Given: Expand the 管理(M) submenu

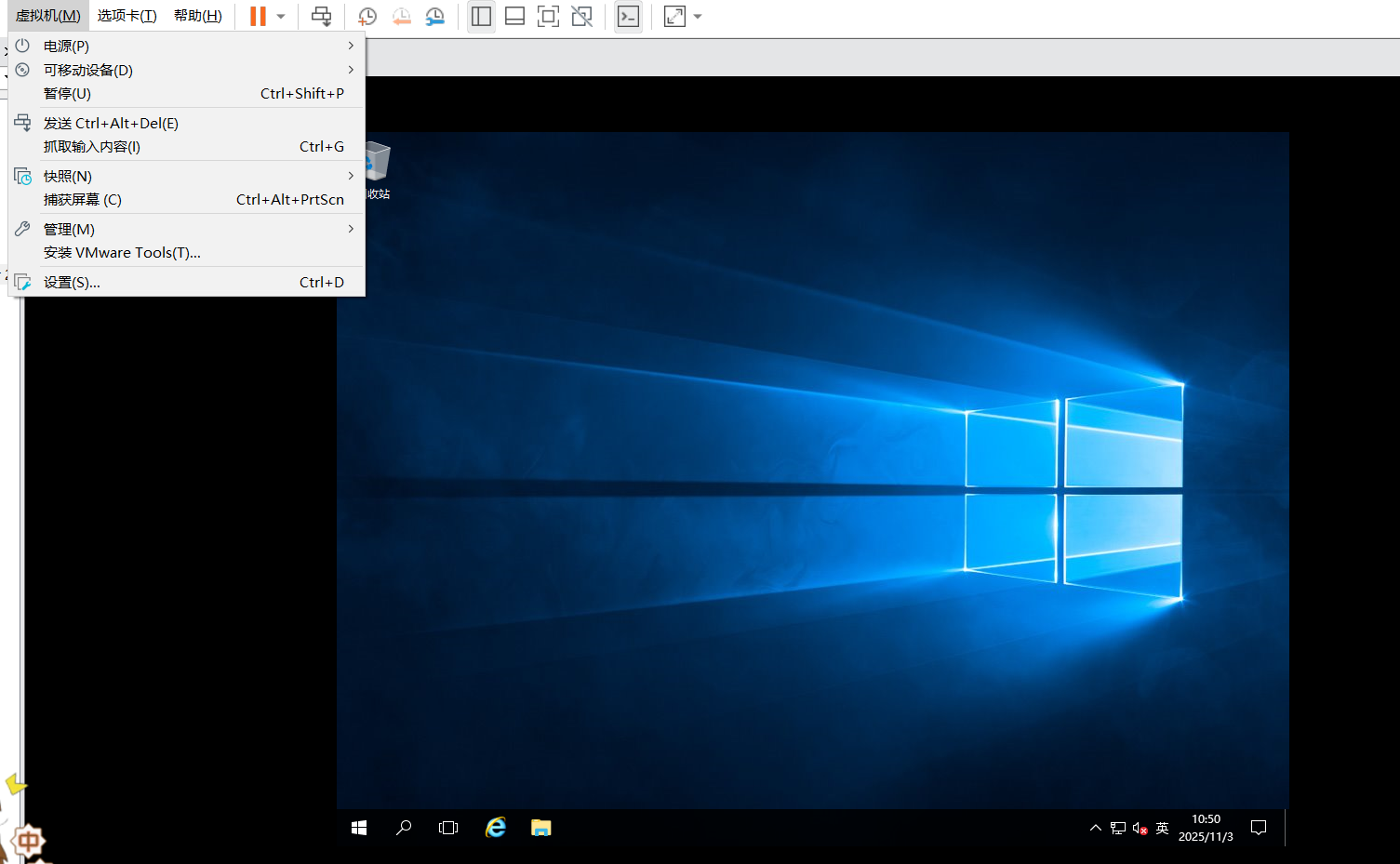Looking at the screenshot, I should click(x=186, y=229).
